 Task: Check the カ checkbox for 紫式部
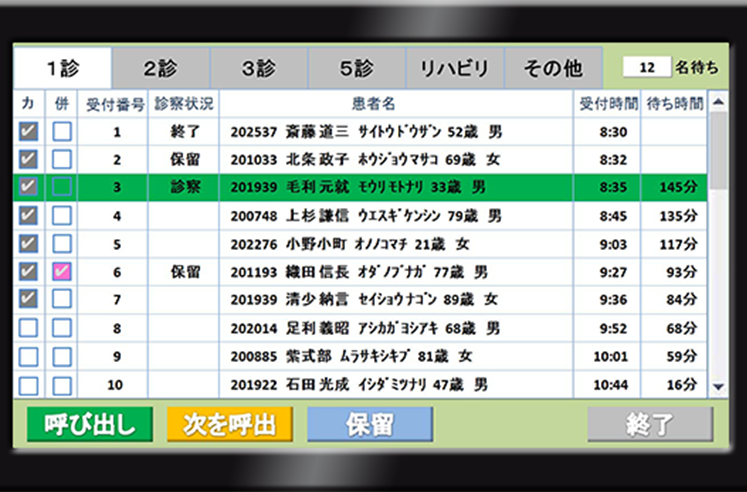(28, 357)
